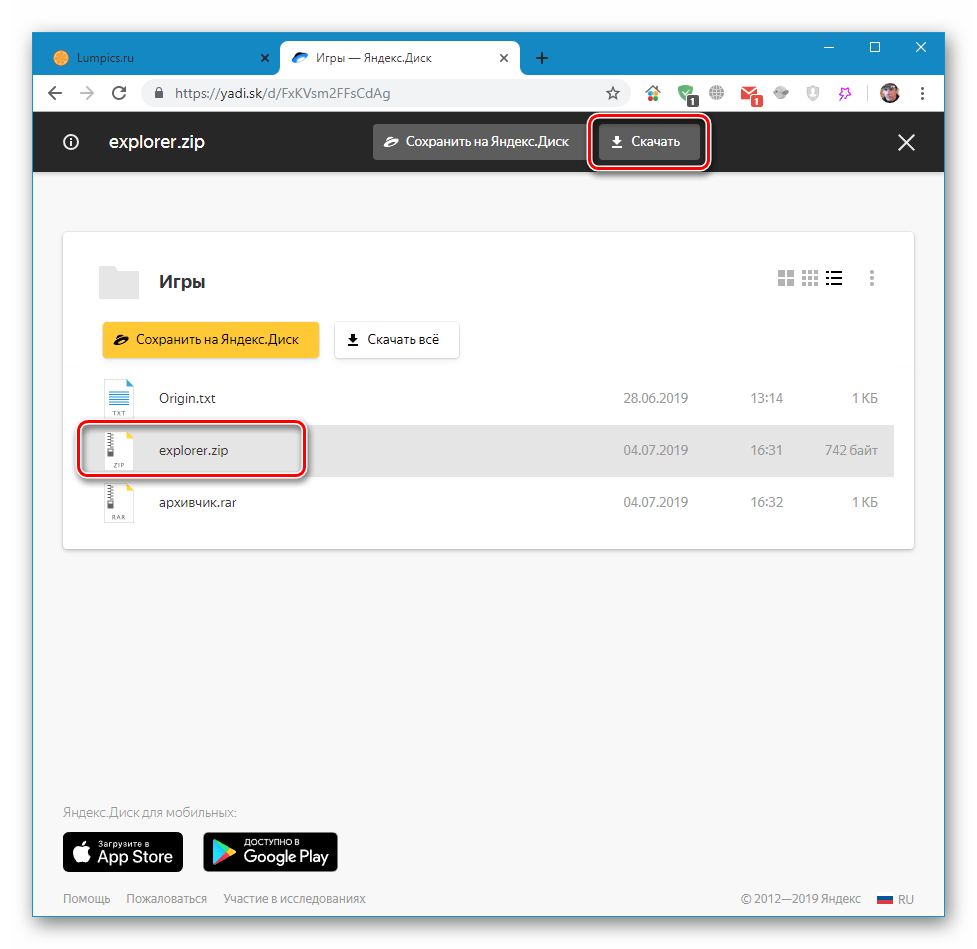Switch to large tiles view
Image resolution: width=977 pixels, height=949 pixels.
786,278
